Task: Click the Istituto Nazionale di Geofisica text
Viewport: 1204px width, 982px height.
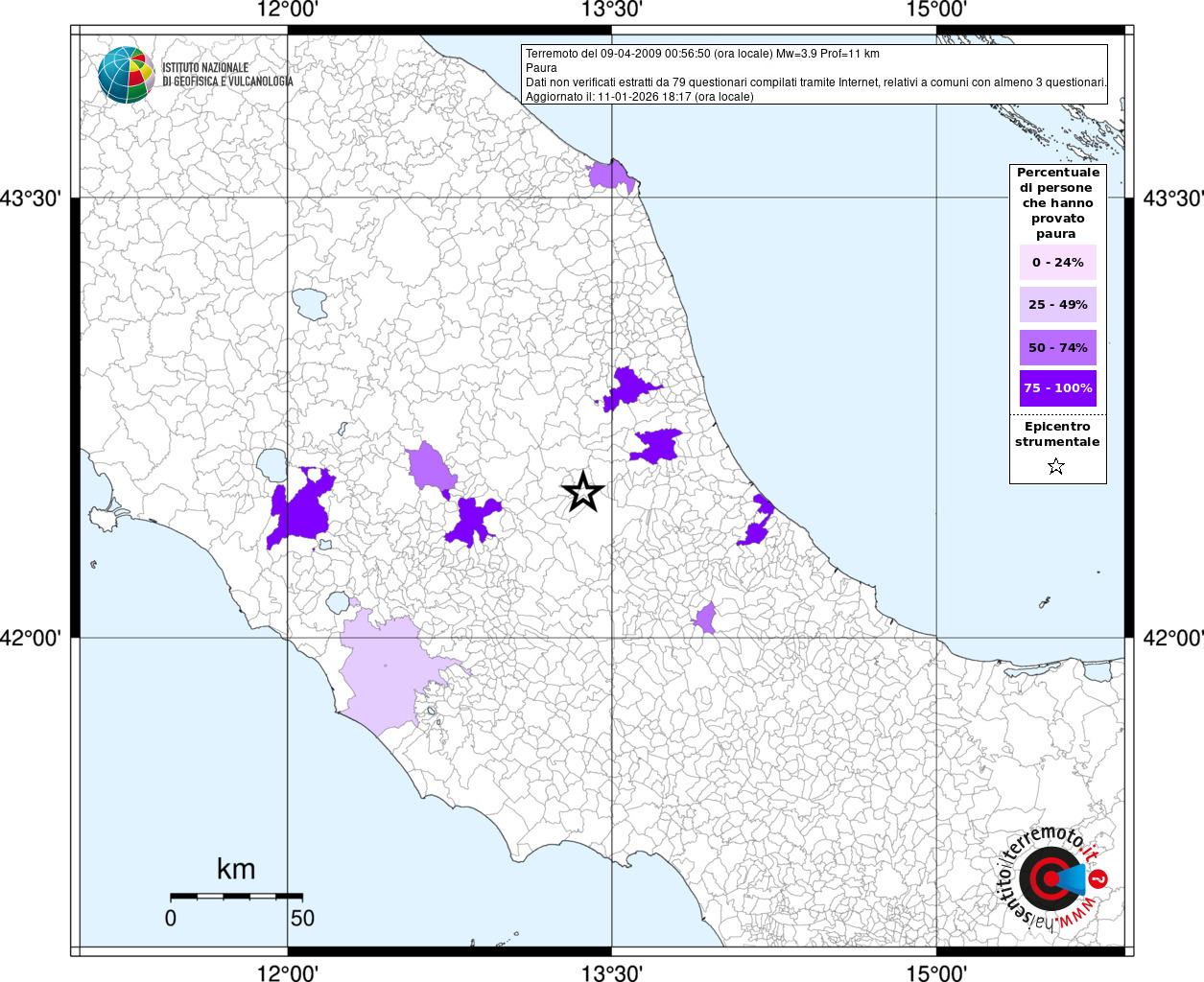Action: click(226, 75)
